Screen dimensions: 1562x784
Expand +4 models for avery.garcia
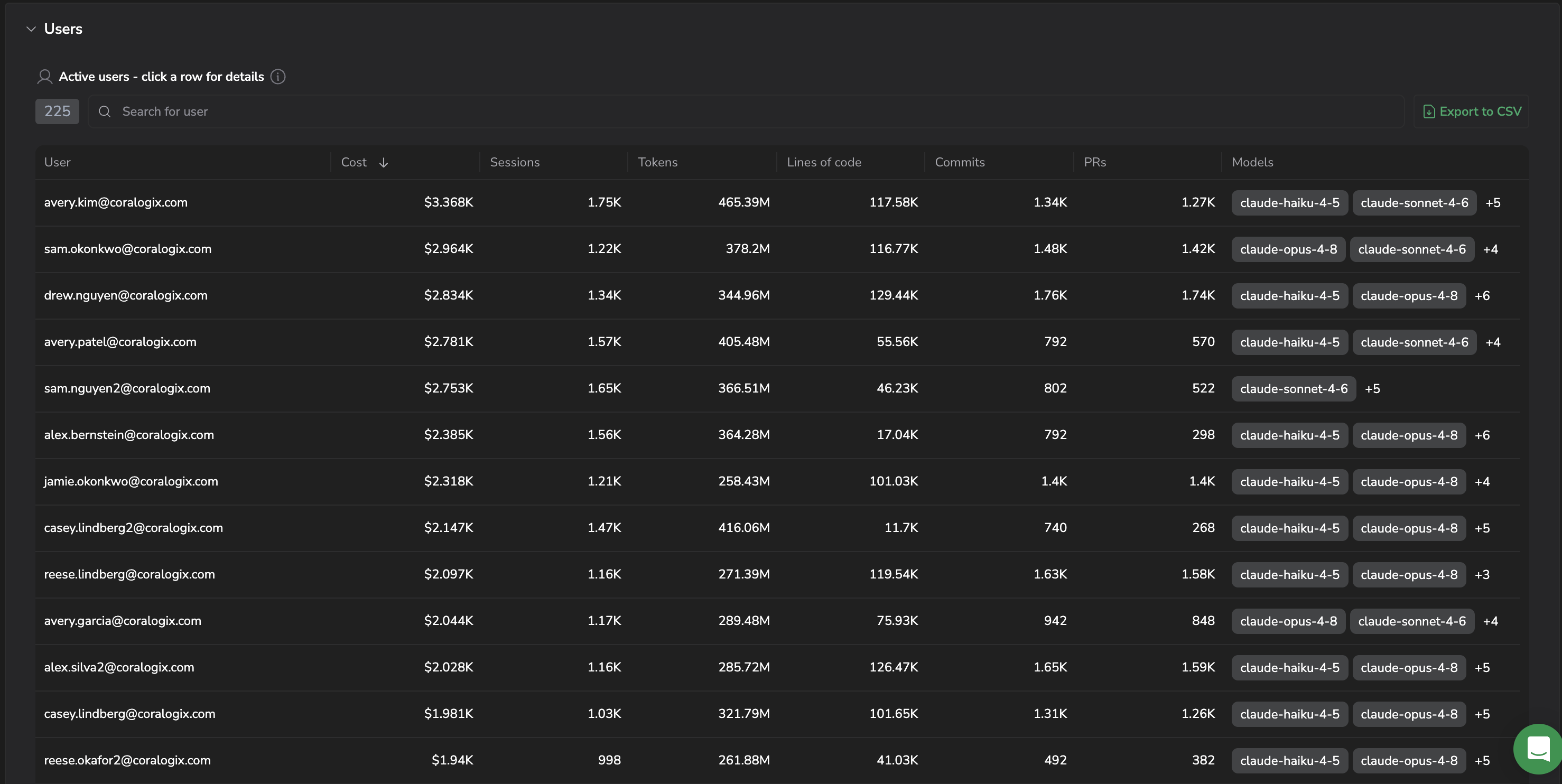point(1491,621)
